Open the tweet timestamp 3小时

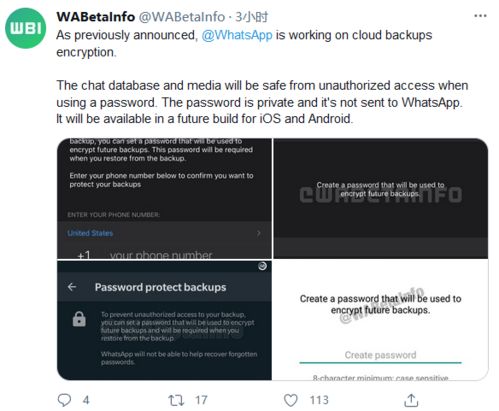(x=251, y=16)
